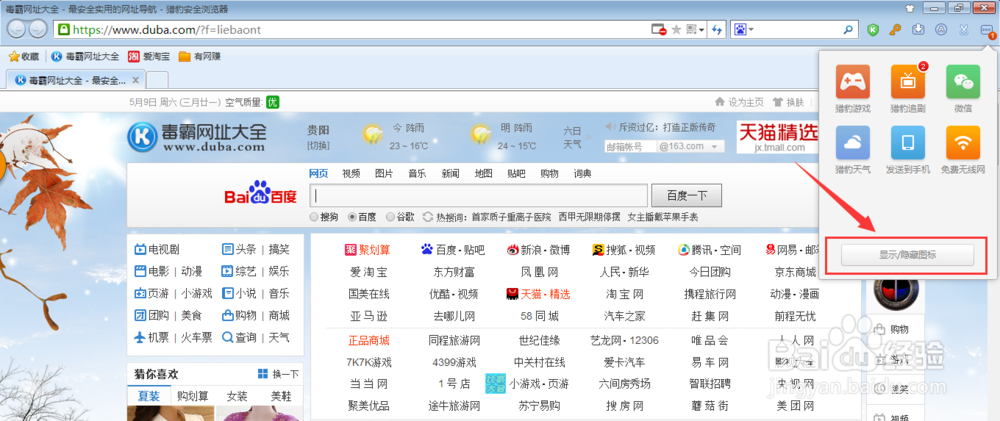Select the 女装 tab
Image resolution: width=1000 pixels, height=421 pixels.
pos(237,396)
